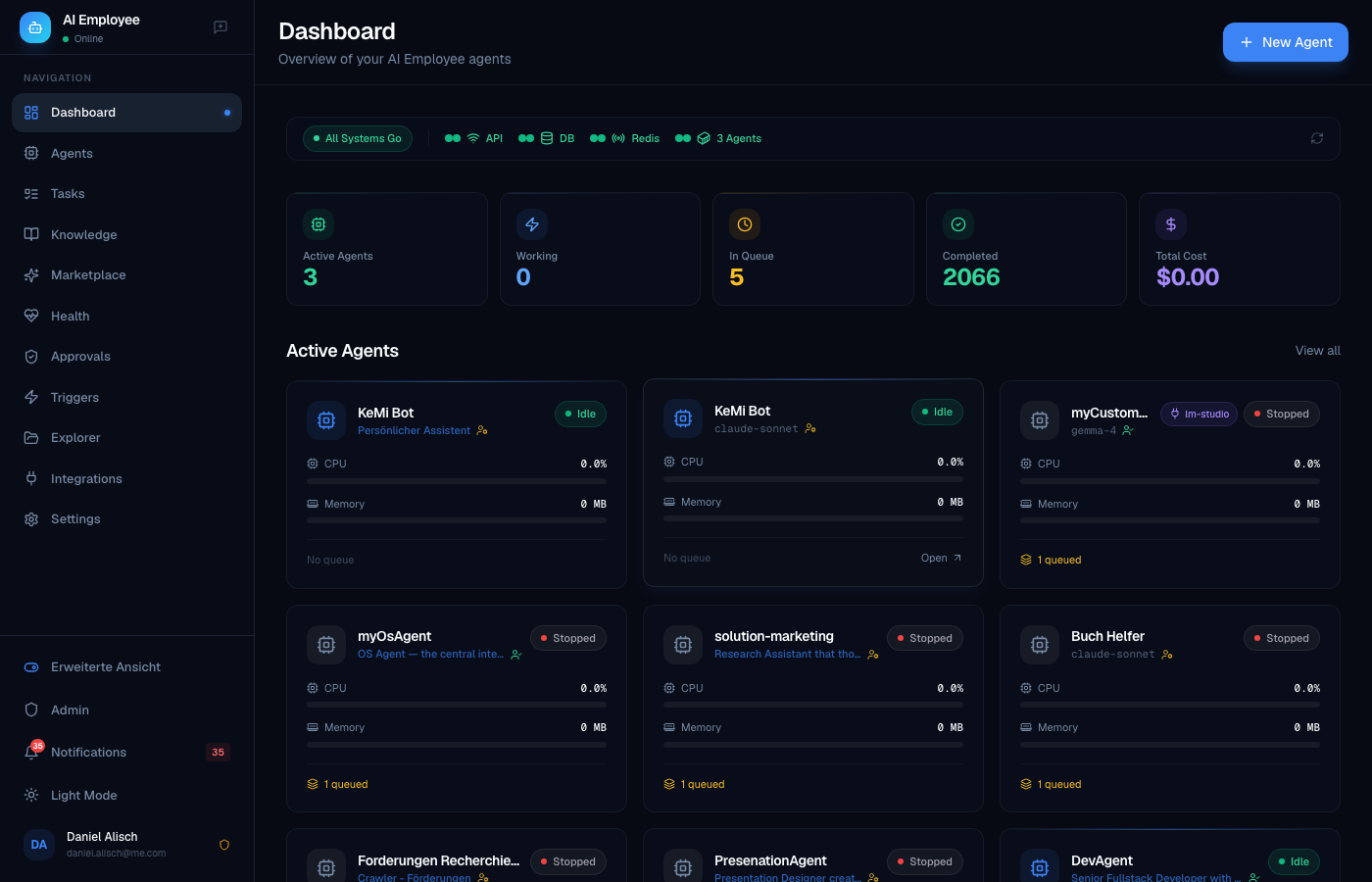Viewport: 1372px width, 882px height.
Task: Open the Tasks section from navigation
Action: tap(68, 193)
